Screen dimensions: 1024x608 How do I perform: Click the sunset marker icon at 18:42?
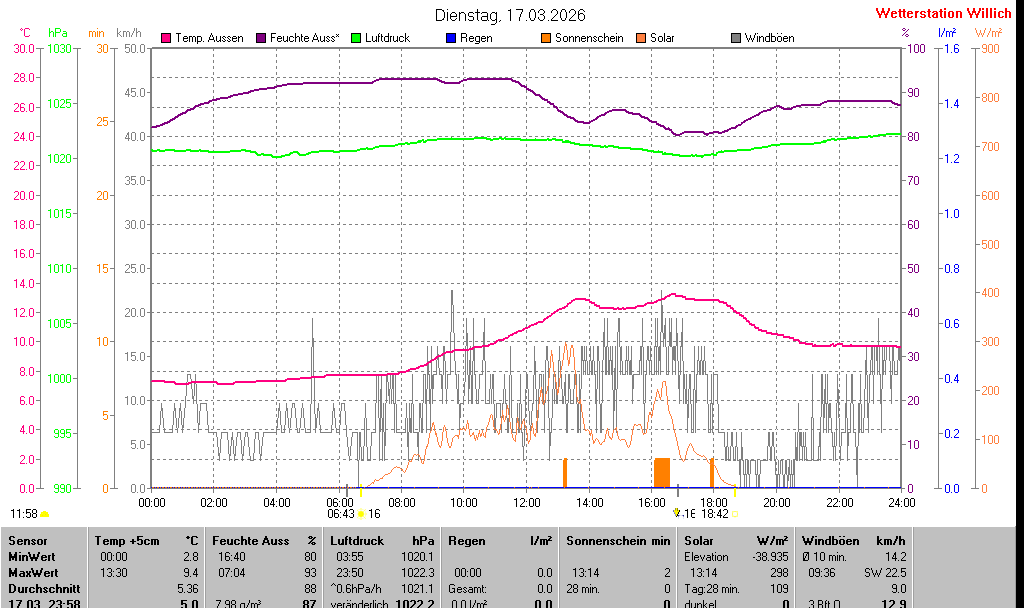[735, 514]
